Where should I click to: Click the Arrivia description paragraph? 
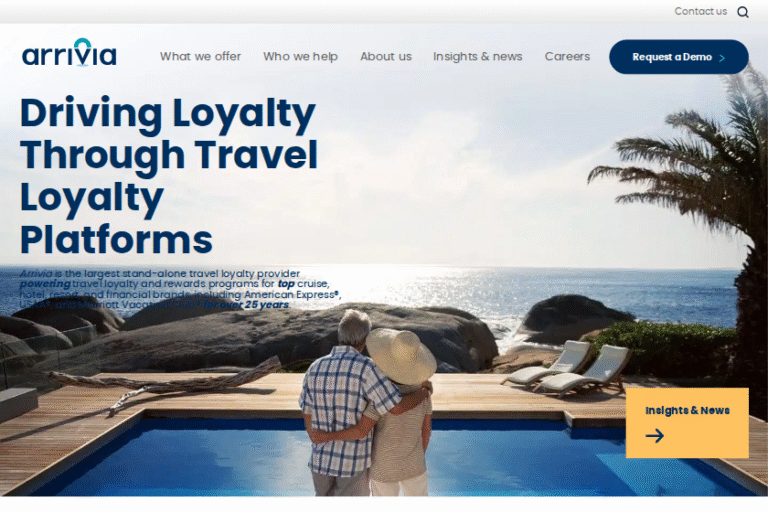180,289
